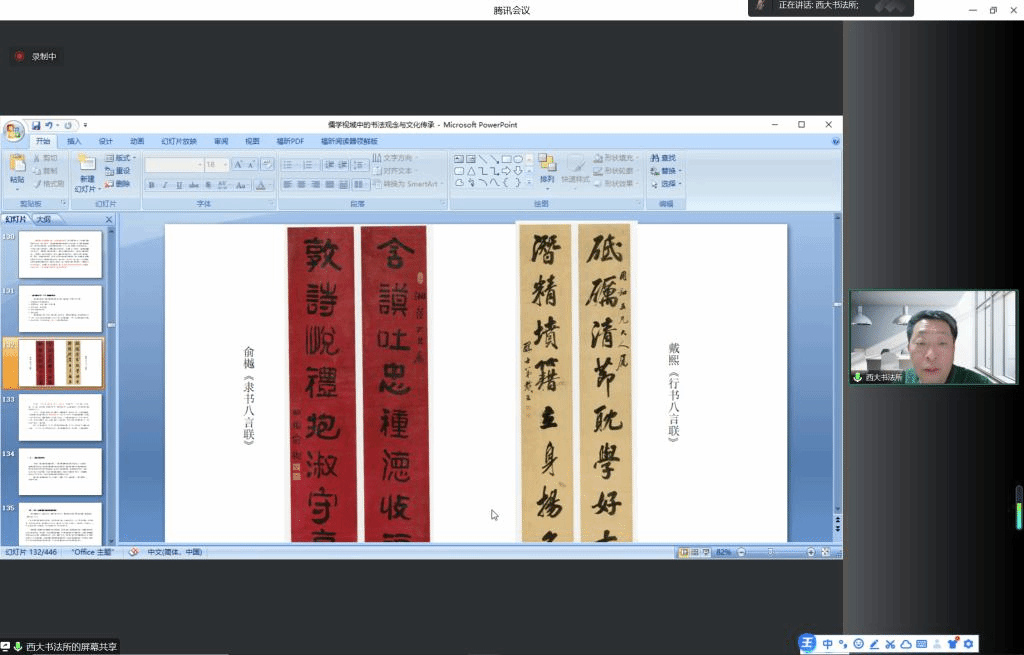Click the 正在讲话 speaker banner
This screenshot has height=655, width=1024.
pyautogui.click(x=831, y=7)
